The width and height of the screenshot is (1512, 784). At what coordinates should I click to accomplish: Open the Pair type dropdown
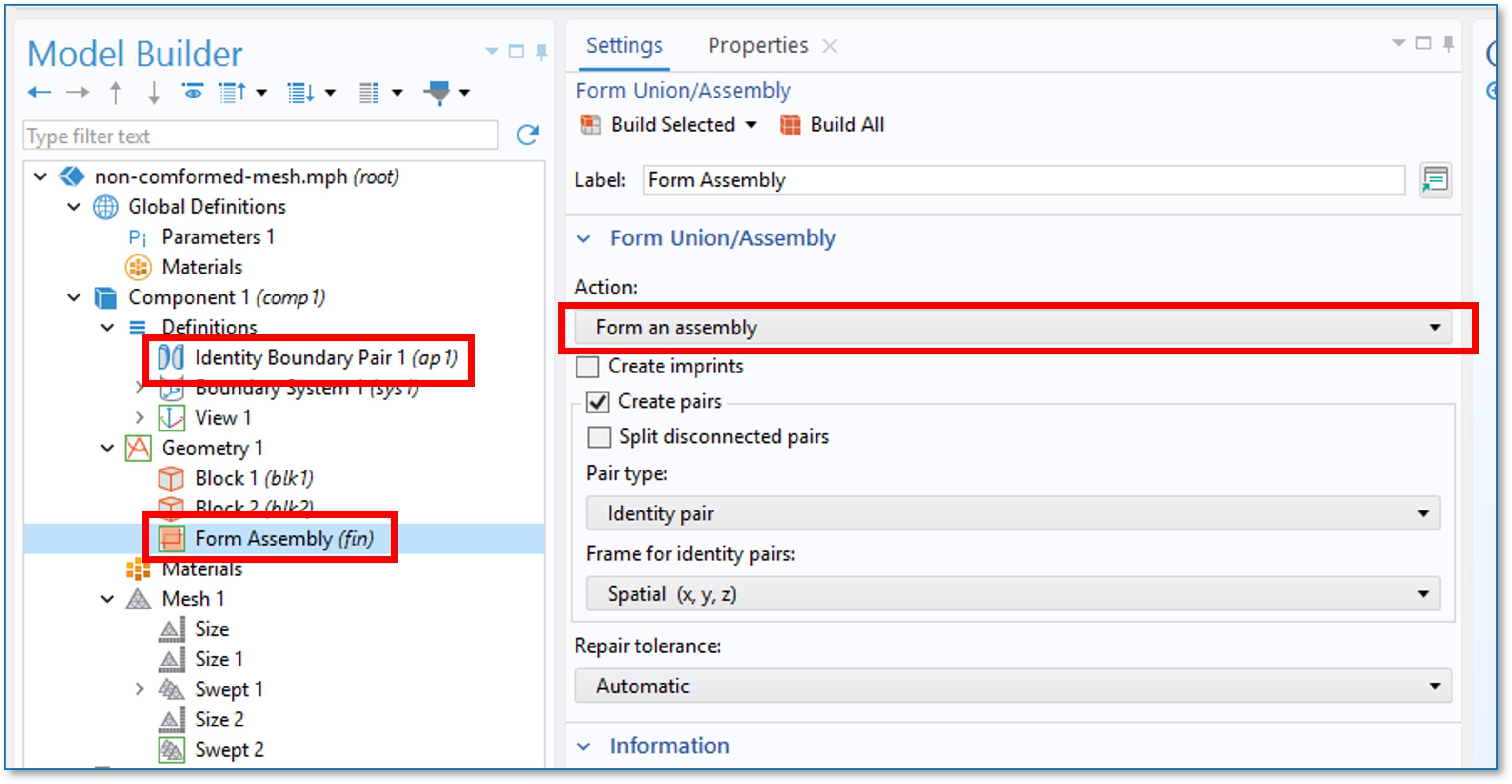[1013, 513]
